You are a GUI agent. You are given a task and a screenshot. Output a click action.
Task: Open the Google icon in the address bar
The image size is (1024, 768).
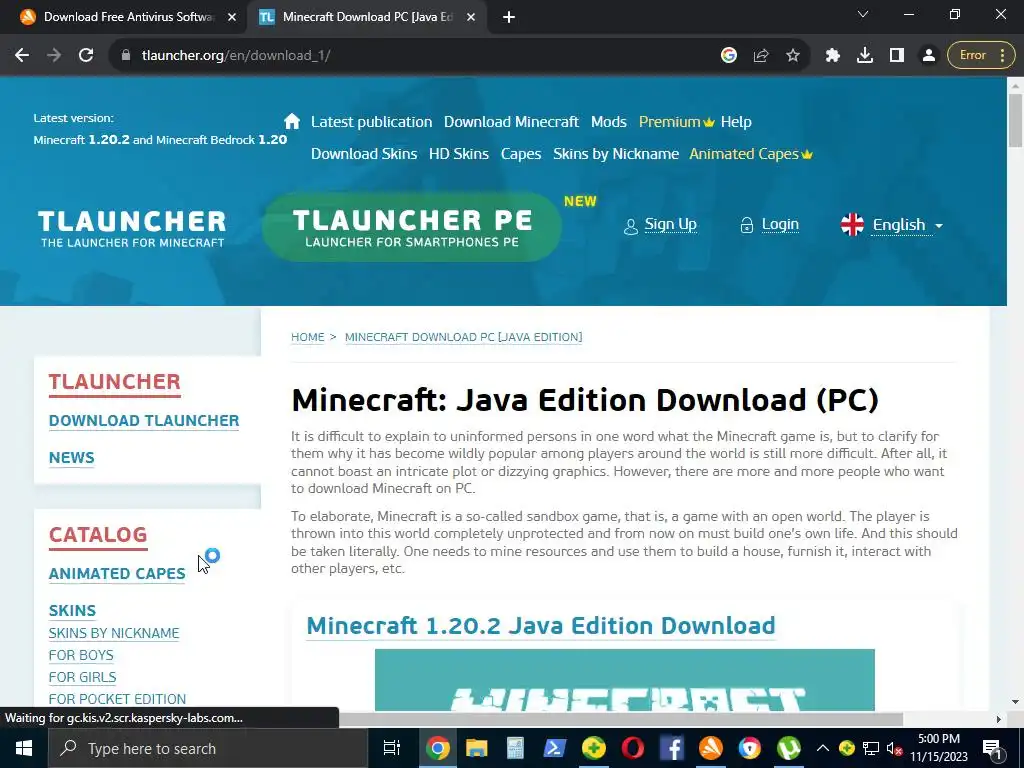729,56
